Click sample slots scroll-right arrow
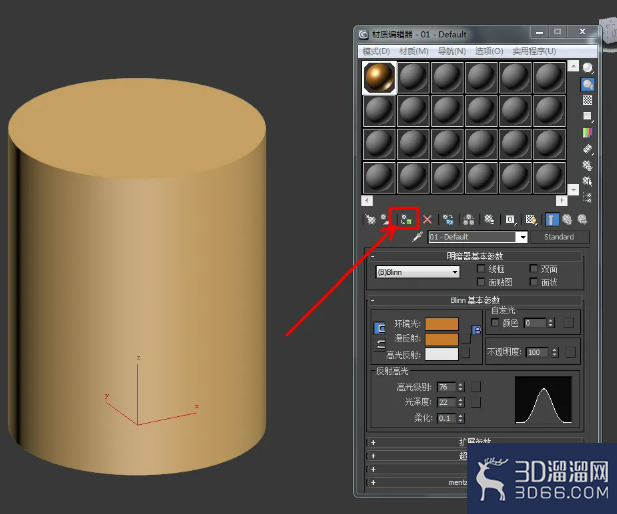 (562, 201)
